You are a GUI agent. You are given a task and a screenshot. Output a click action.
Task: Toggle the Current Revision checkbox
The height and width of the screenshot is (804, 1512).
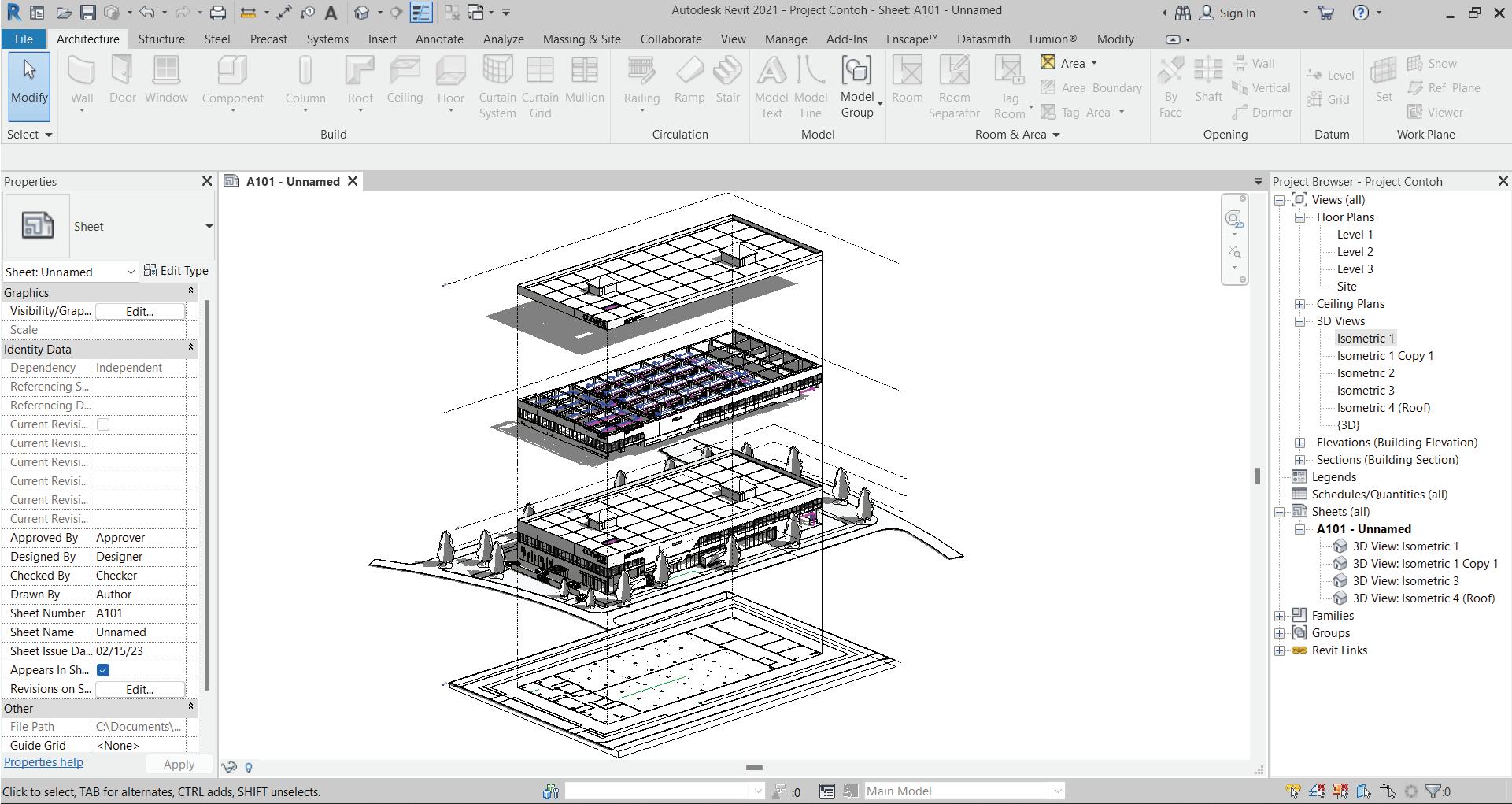[103, 424]
